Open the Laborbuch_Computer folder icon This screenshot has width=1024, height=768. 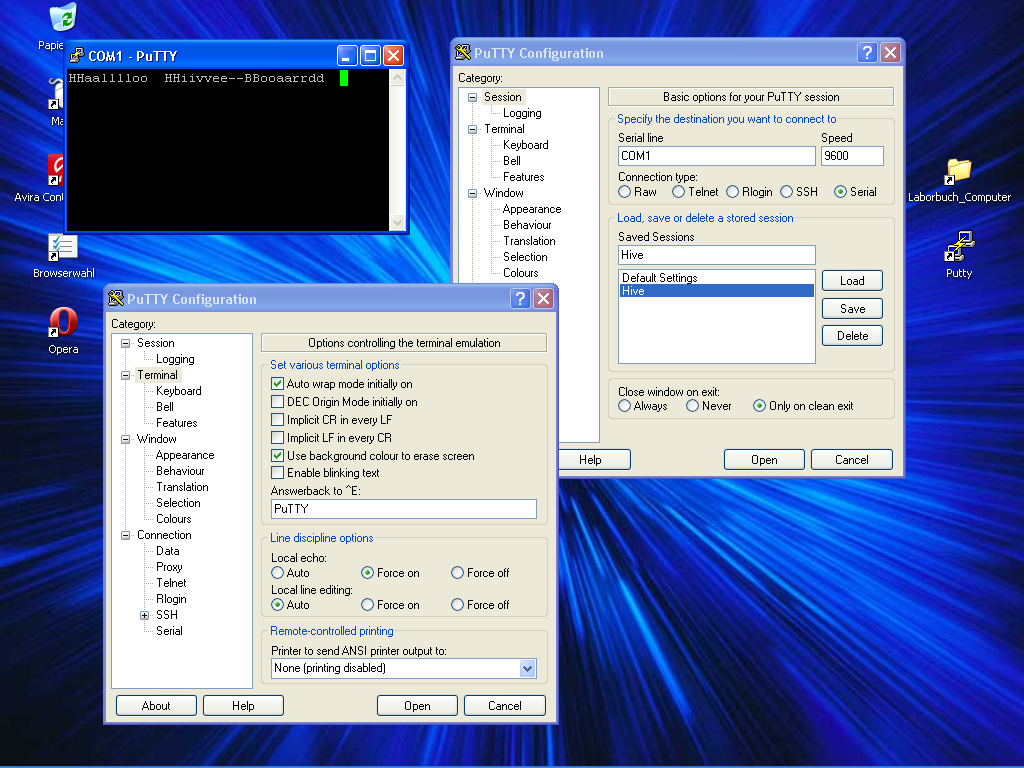[959, 172]
